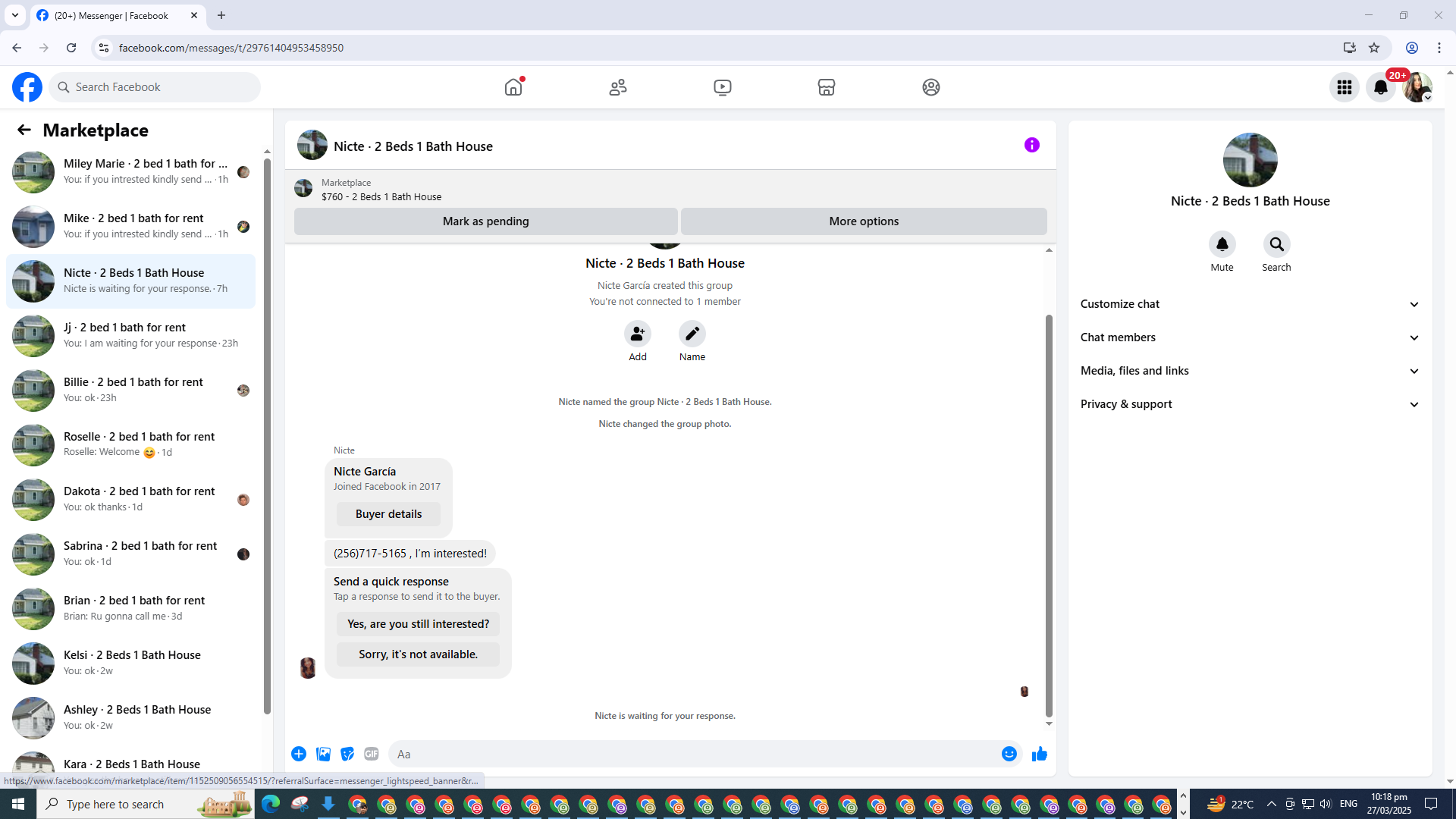This screenshot has width=1456, height=819.
Task: Open the volume control in system tray
Action: coord(1326,804)
